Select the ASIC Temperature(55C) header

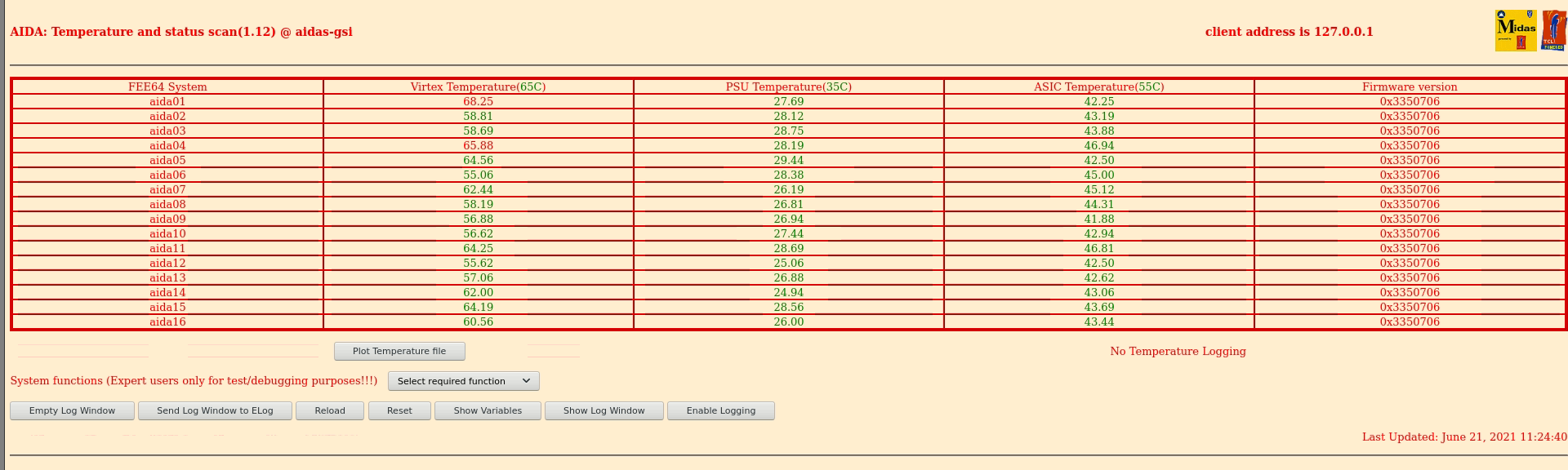[1099, 86]
